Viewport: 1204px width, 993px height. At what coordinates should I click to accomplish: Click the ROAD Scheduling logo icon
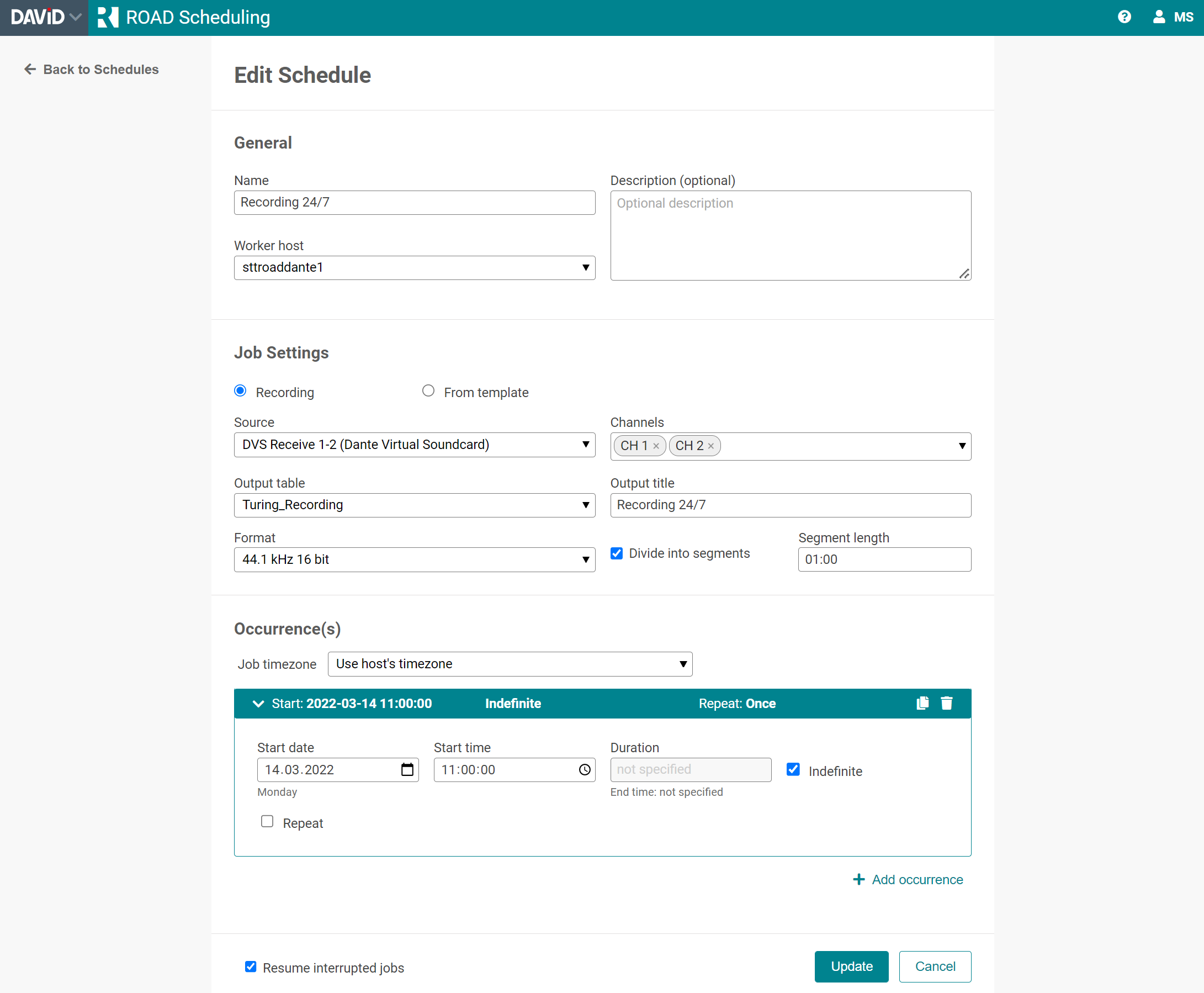[108, 17]
